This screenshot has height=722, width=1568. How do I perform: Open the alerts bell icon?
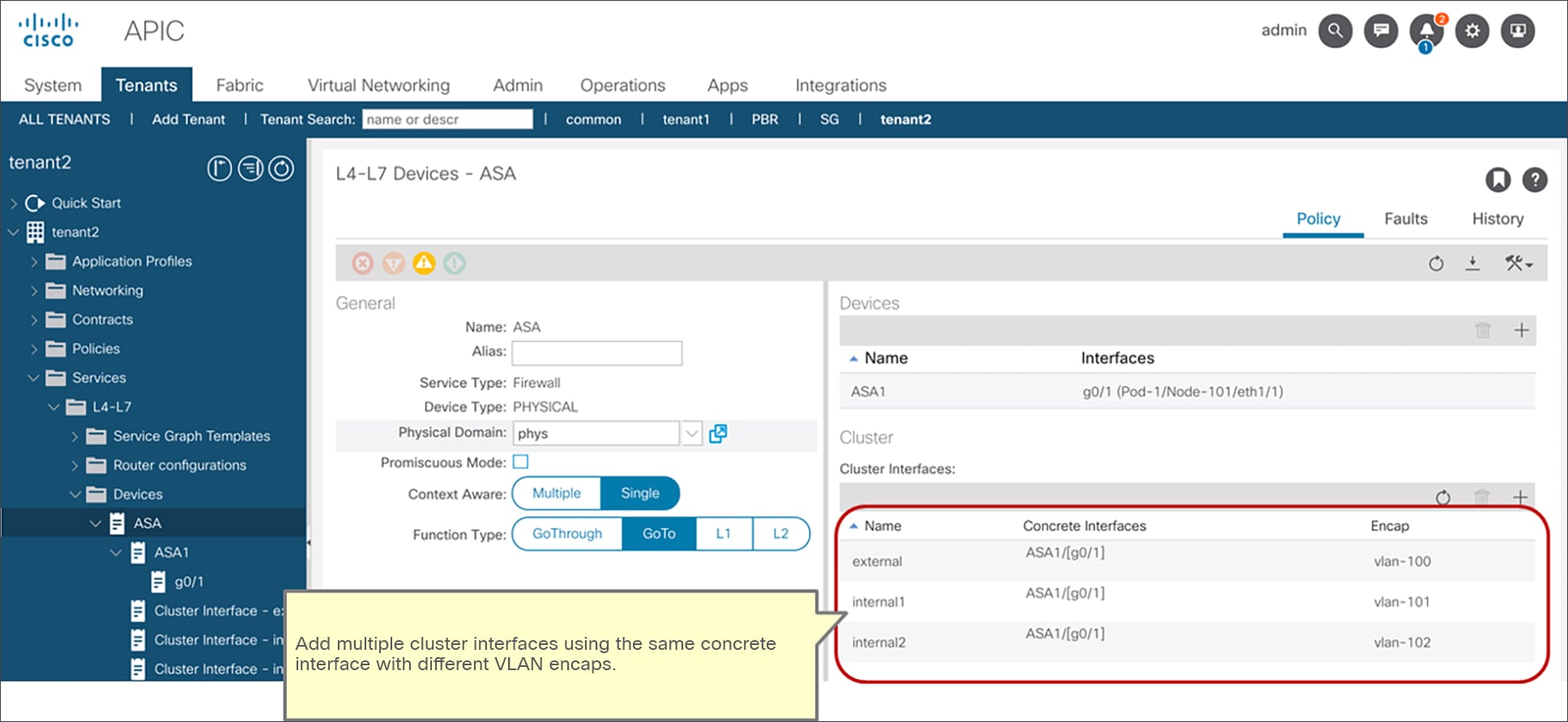point(1426,31)
